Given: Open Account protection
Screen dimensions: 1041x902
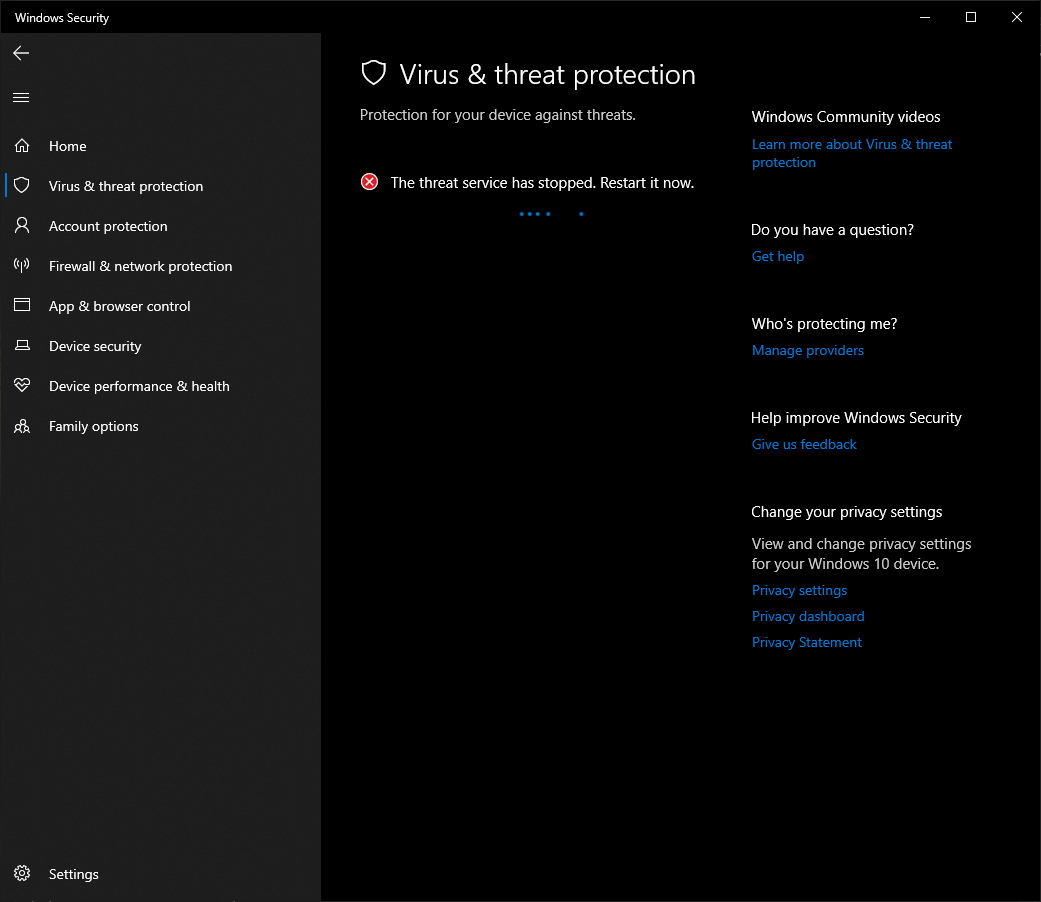Looking at the screenshot, I should (161, 226).
